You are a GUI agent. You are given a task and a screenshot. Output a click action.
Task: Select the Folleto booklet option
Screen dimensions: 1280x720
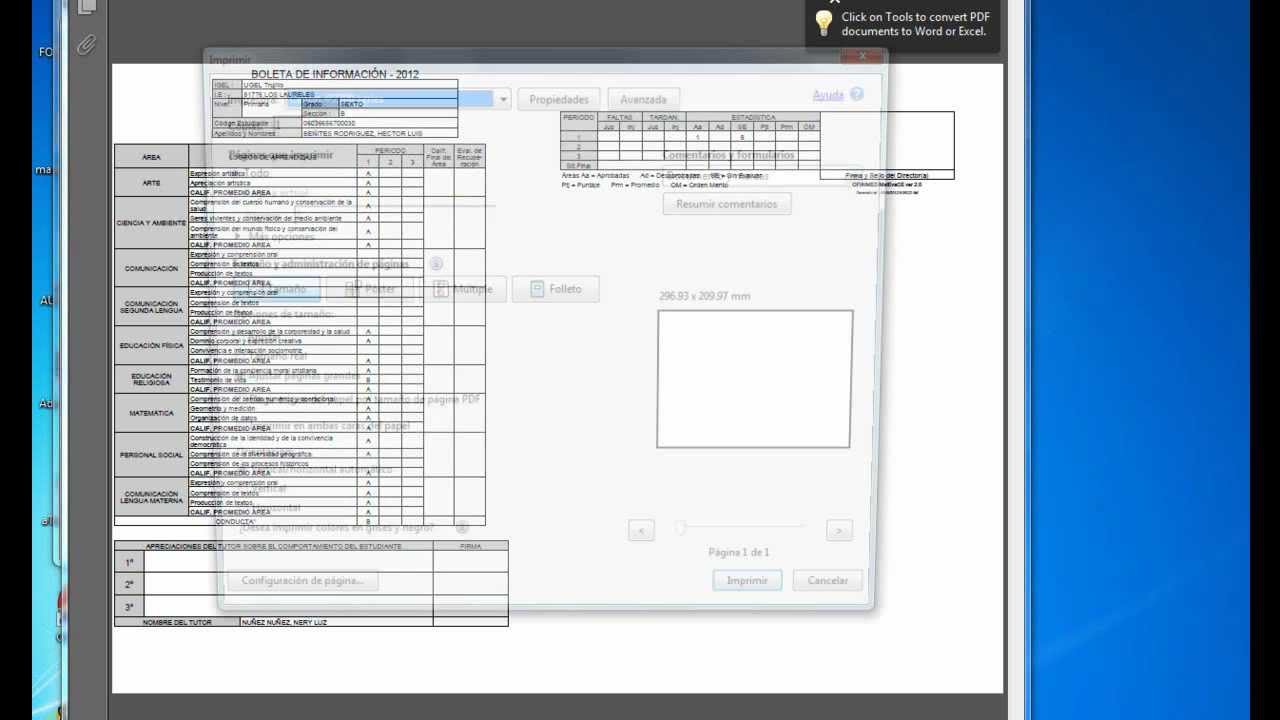pyautogui.click(x=556, y=289)
